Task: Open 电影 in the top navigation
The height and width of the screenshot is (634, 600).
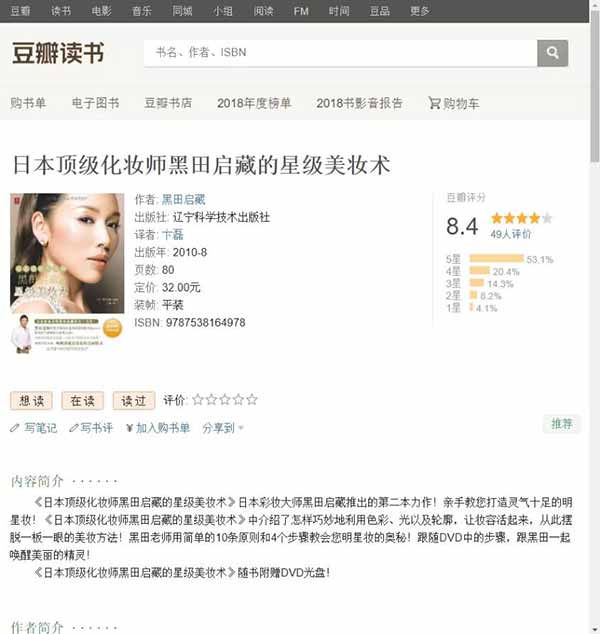Action: [101, 11]
